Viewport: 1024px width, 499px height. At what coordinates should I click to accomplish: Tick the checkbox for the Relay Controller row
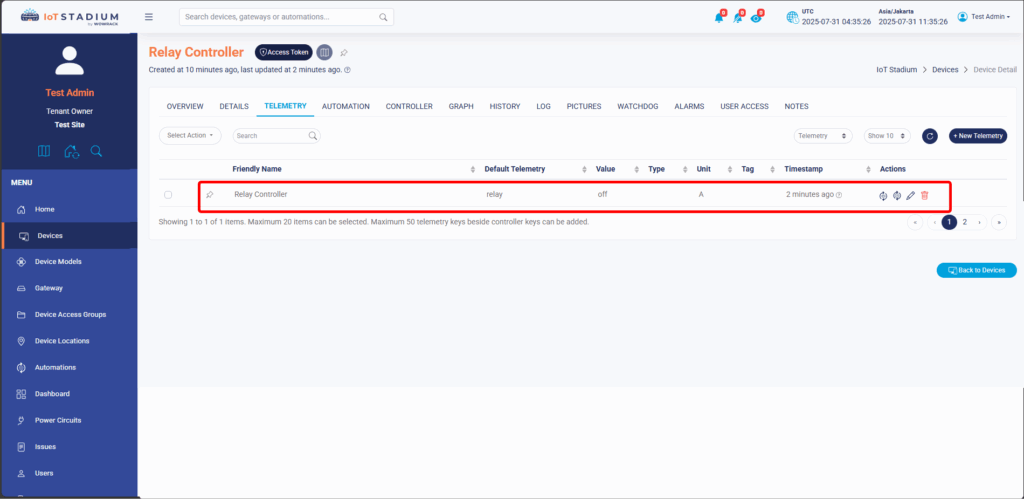[168, 195]
